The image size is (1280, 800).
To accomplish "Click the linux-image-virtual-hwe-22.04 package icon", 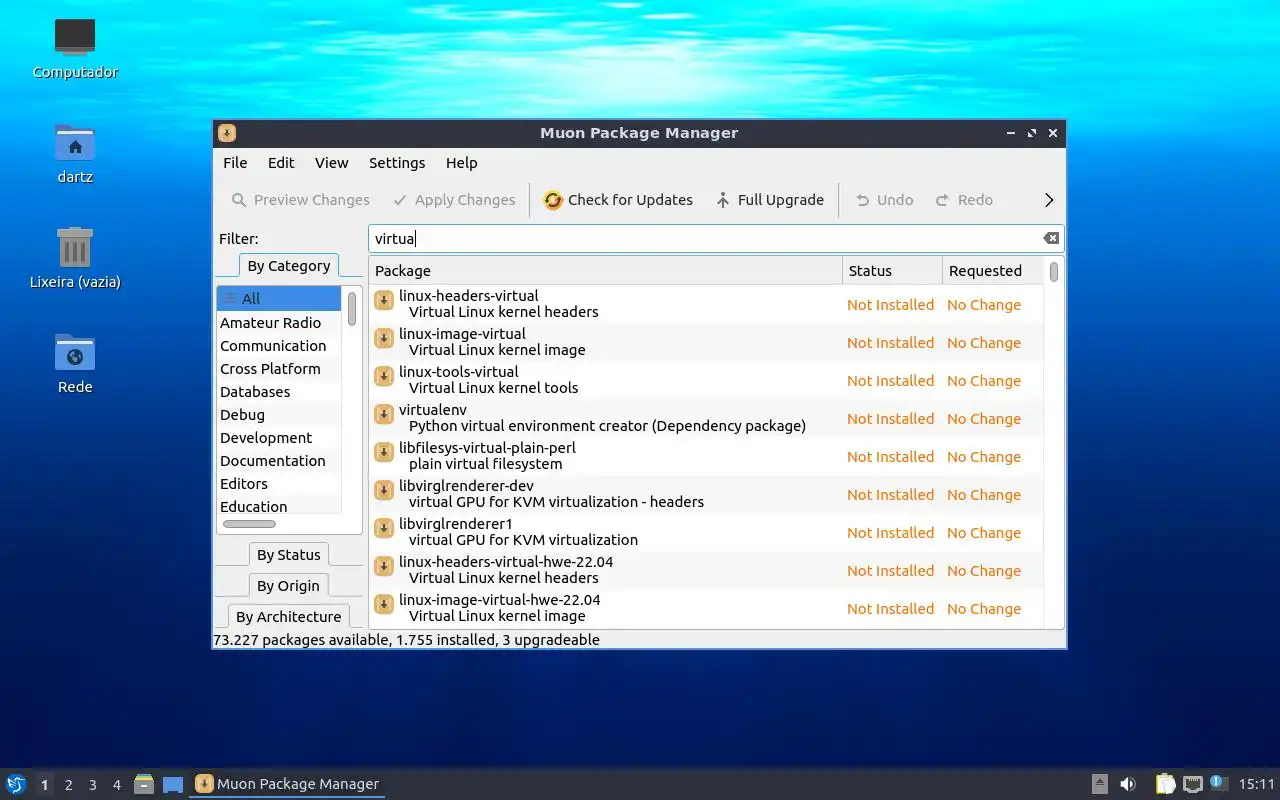I will [x=384, y=604].
